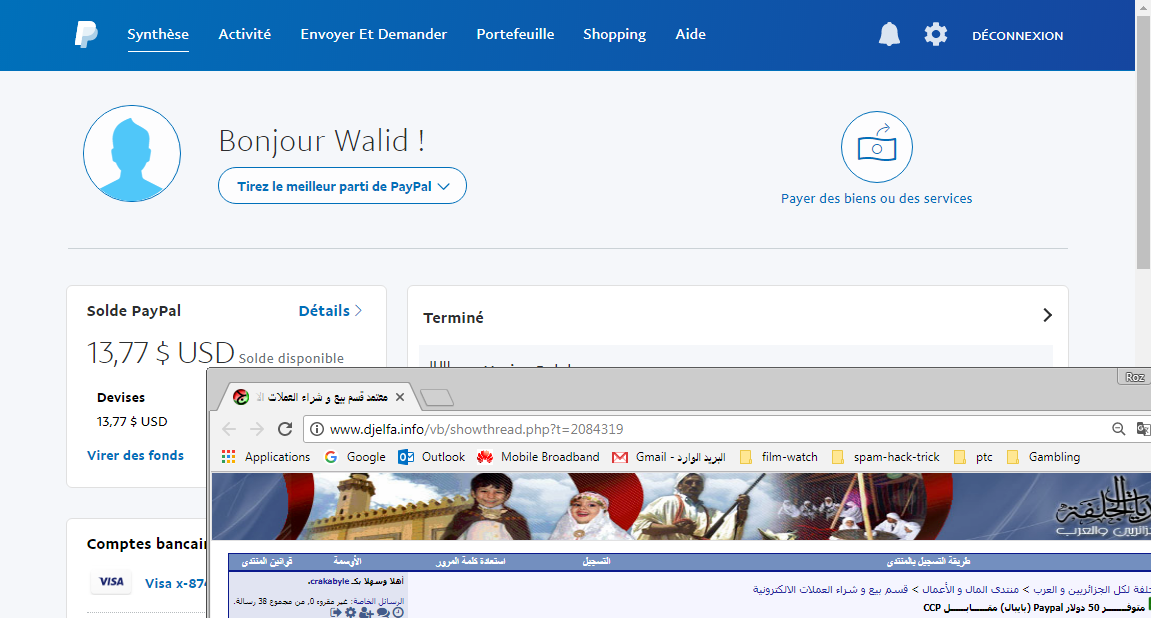Open Envoyer Et Demander
Image resolution: width=1151 pixels, height=618 pixels.
click(374, 34)
